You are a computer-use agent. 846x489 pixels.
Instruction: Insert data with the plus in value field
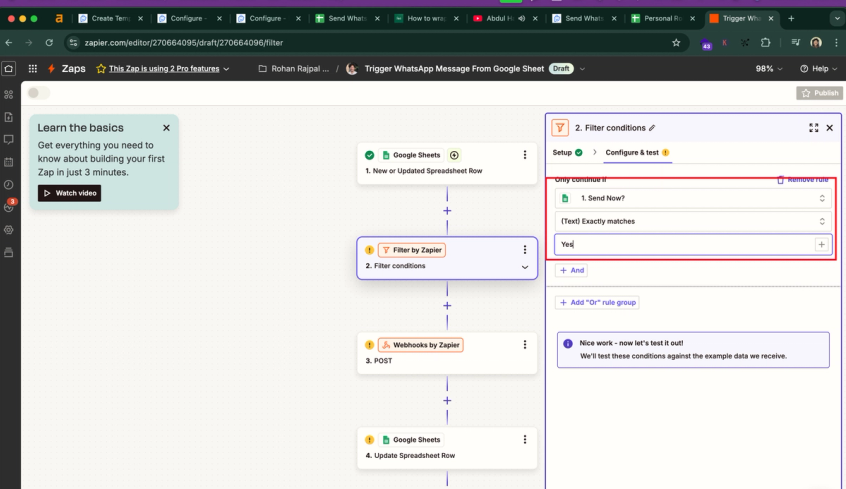821,244
